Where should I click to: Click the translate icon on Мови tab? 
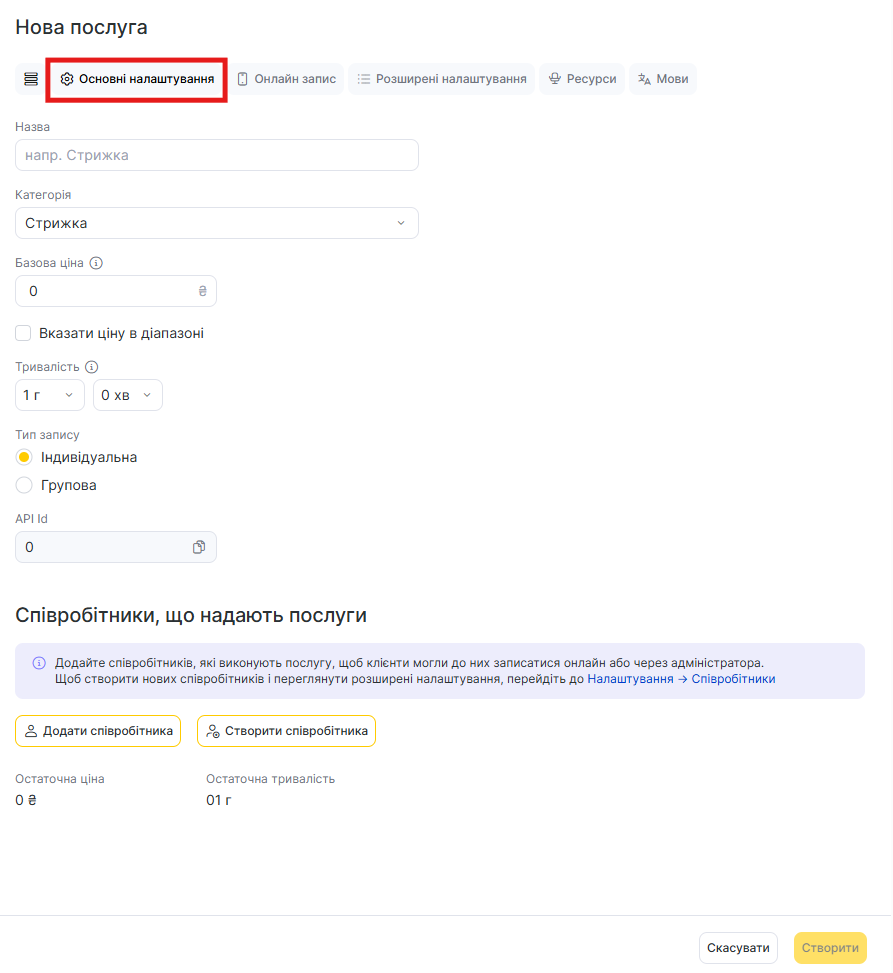click(644, 79)
